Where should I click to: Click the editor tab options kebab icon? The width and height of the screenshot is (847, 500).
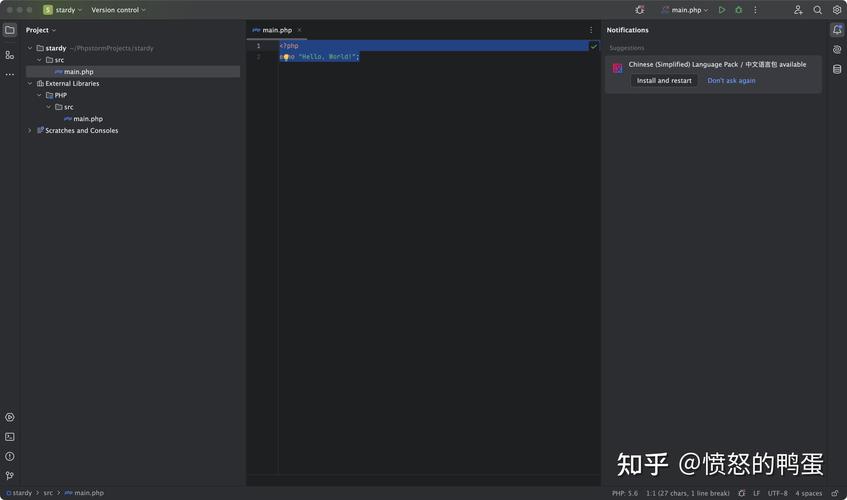[590, 30]
